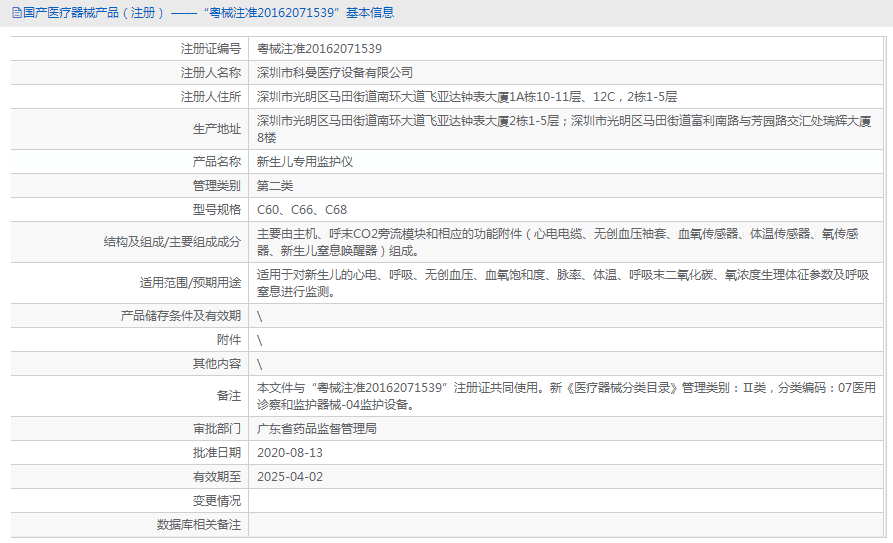Click the header title 国产医疗器械产品（注册）
Screen dimensions: 893x543
pyautogui.click(x=95, y=13)
